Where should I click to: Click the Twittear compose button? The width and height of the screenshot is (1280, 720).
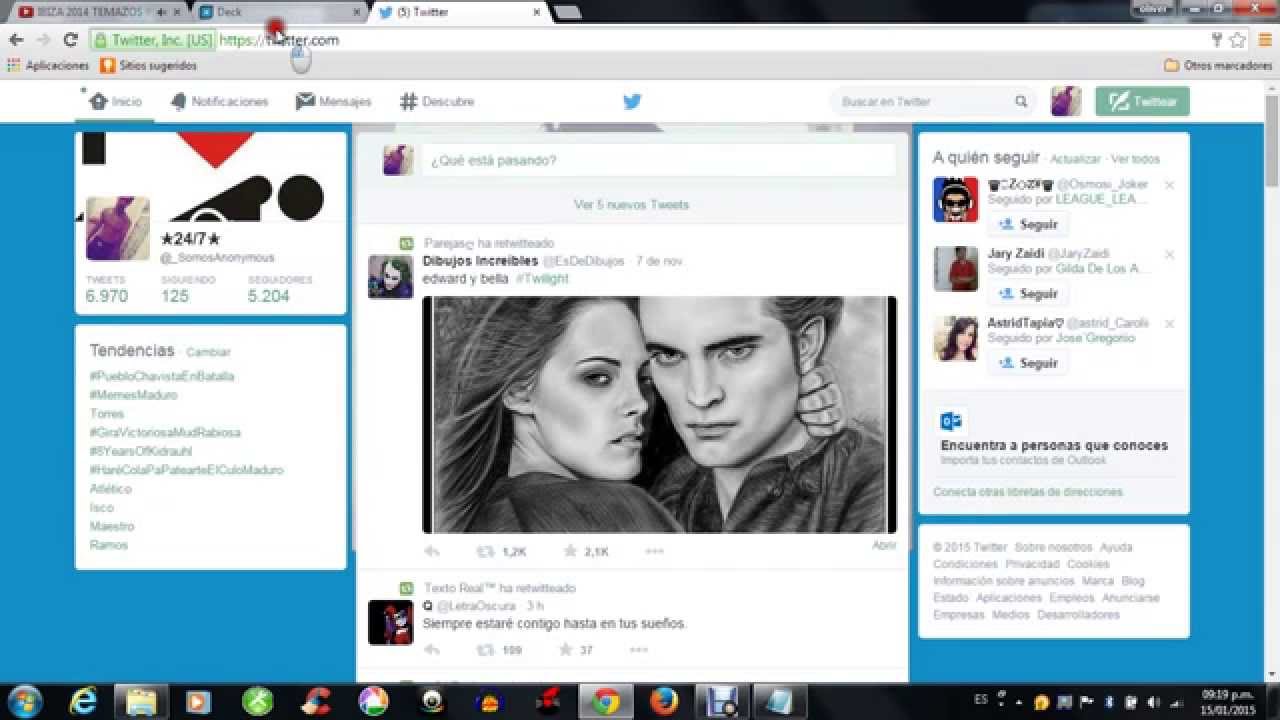[1142, 101]
